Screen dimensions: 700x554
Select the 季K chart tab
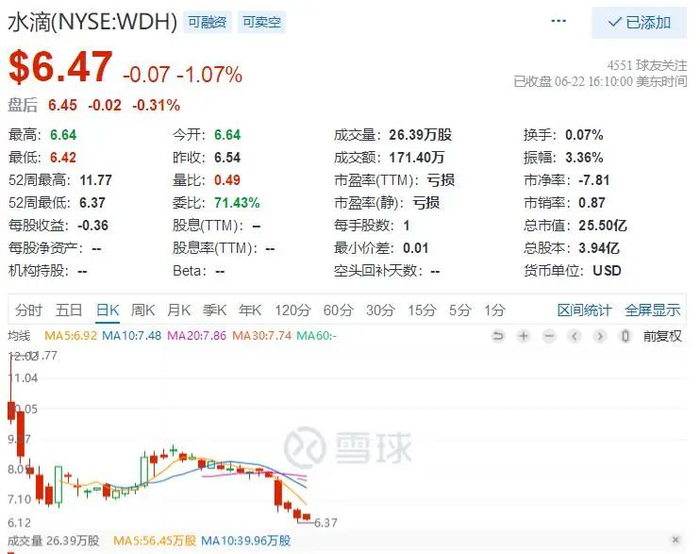tap(214, 310)
